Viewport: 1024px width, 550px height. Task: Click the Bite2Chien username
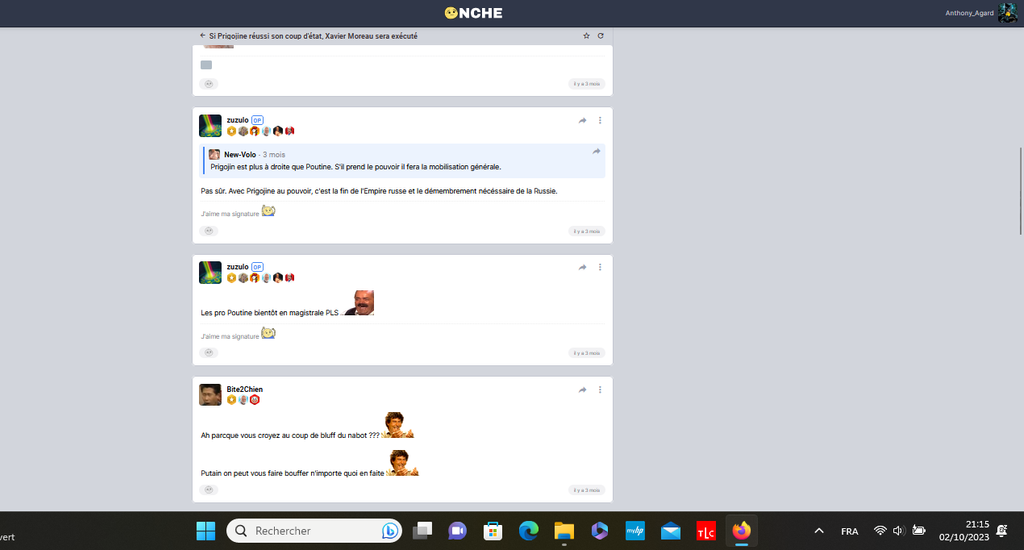pos(244,389)
